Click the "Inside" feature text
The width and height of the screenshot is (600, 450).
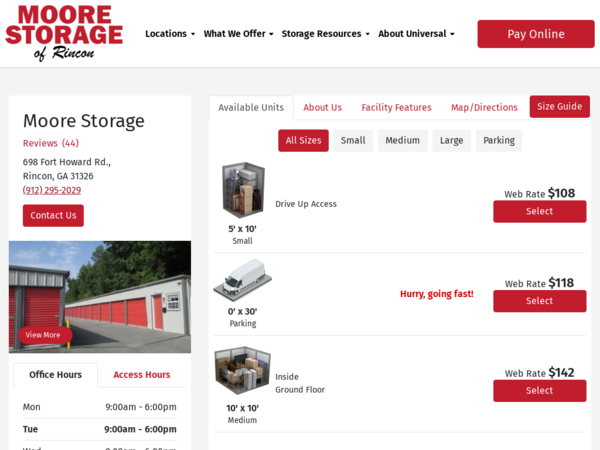287,377
